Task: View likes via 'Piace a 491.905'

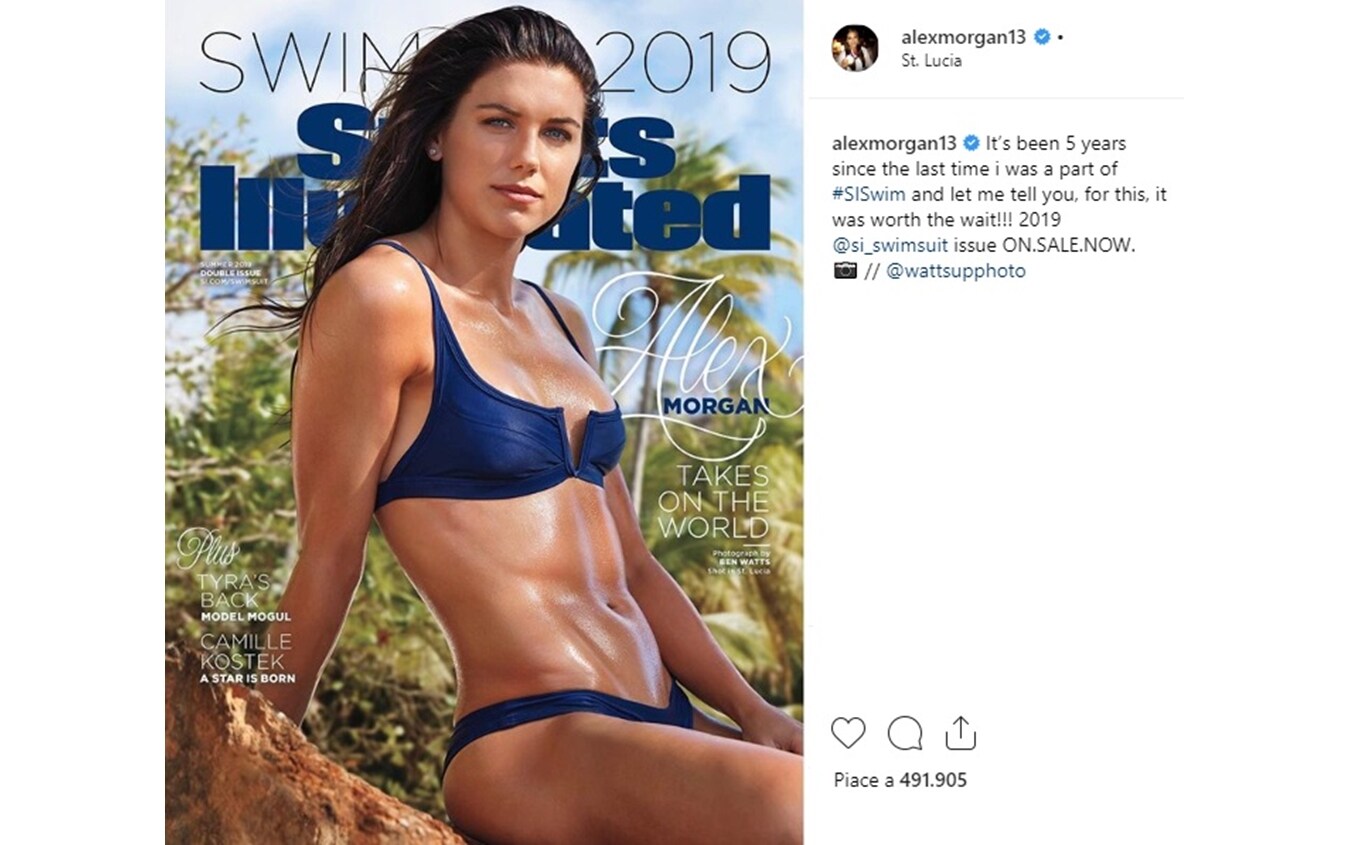Action: 900,780
